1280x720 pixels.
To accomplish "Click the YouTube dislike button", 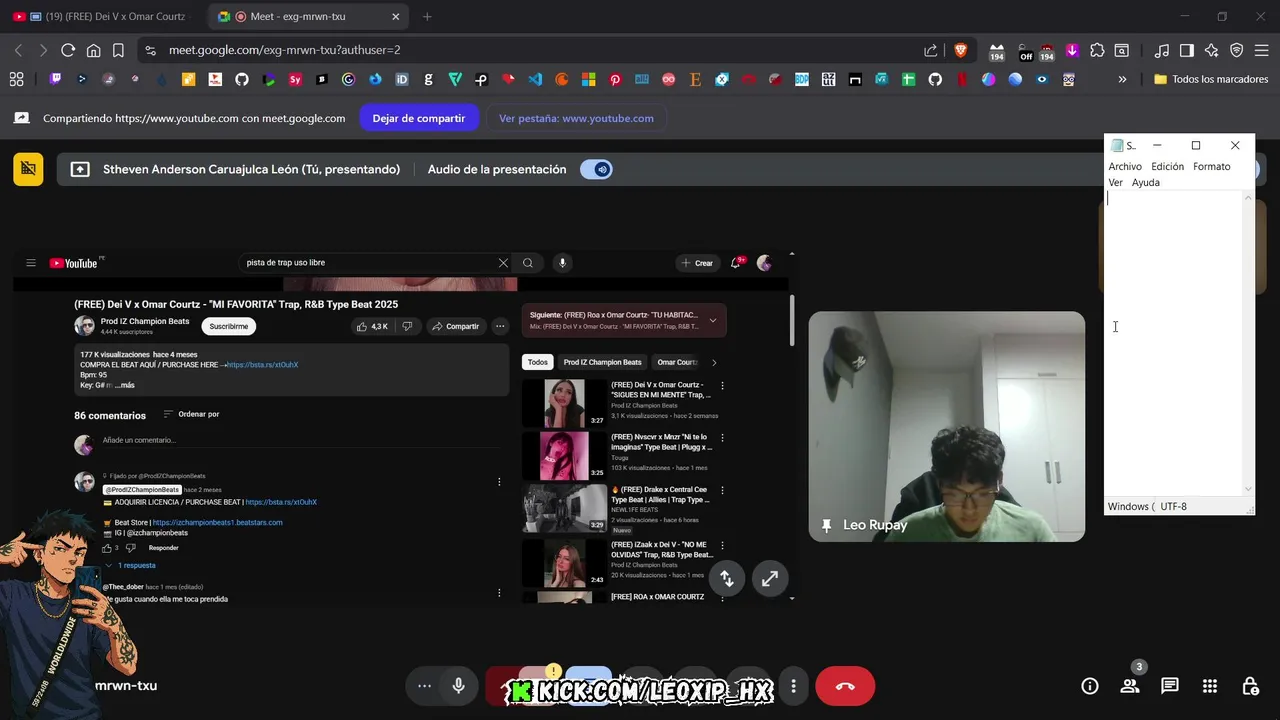I will point(407,326).
